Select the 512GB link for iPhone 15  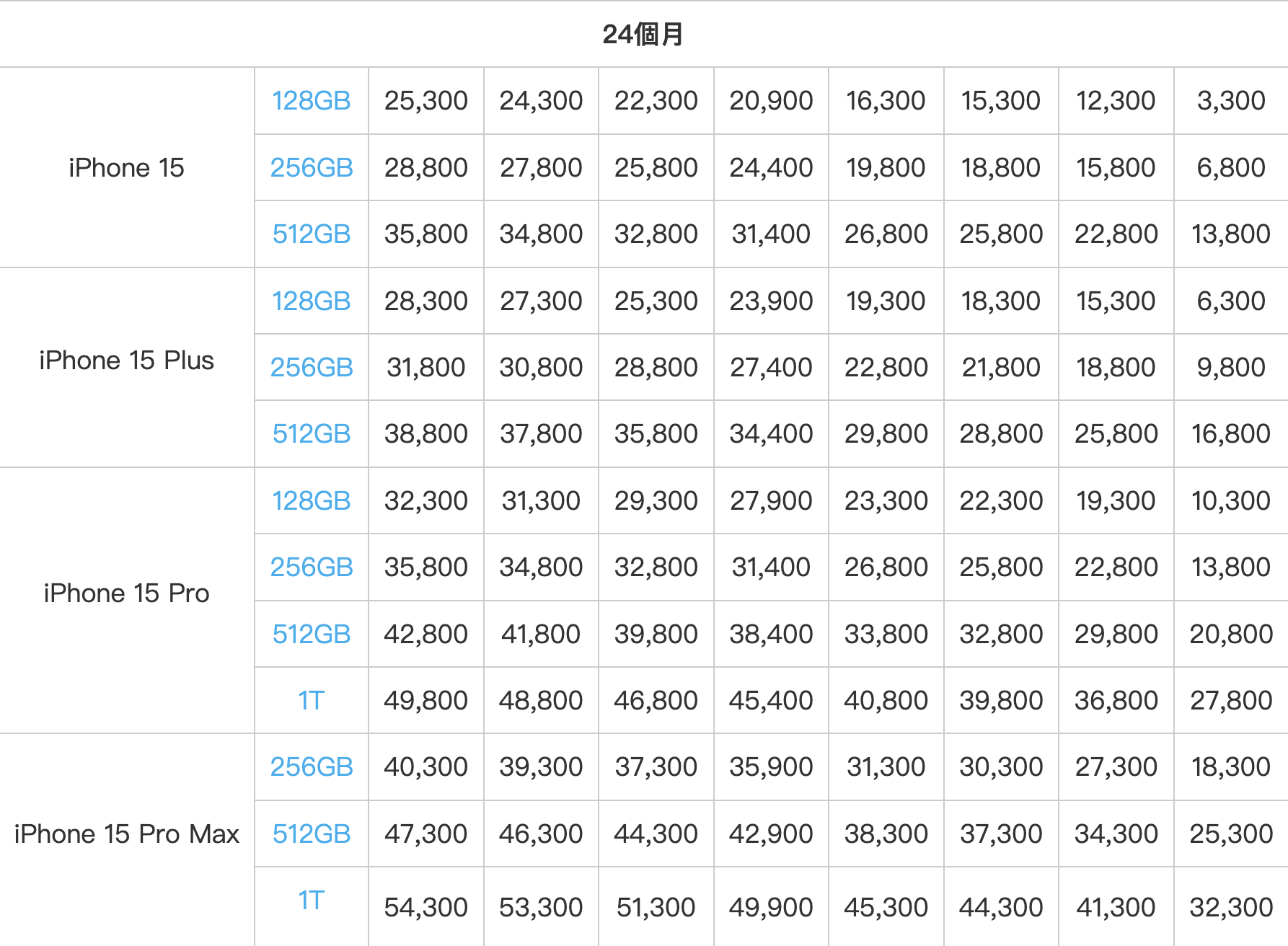[311, 234]
